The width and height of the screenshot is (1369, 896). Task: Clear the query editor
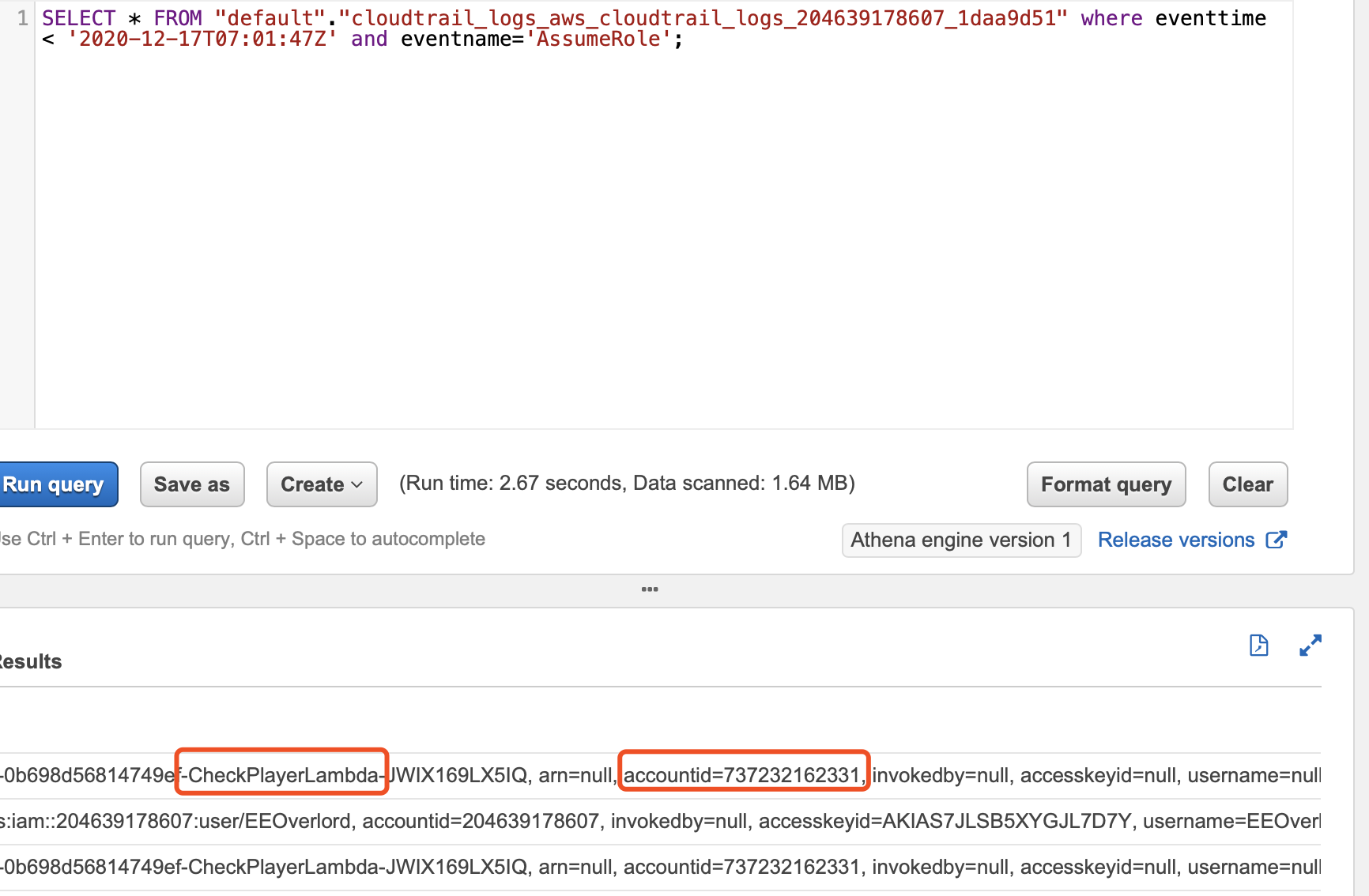(x=1248, y=484)
